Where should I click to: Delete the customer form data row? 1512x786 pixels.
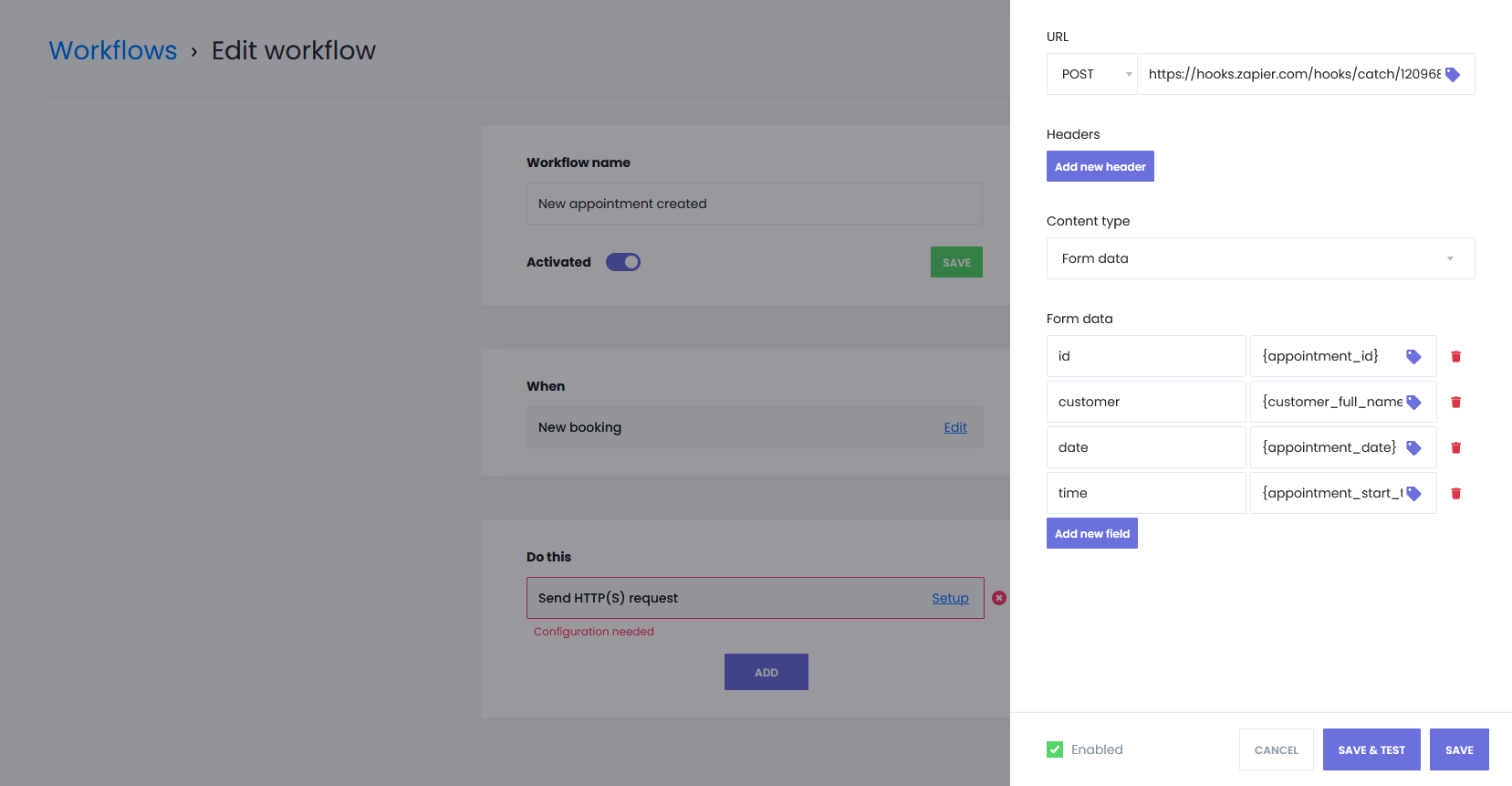(x=1456, y=403)
